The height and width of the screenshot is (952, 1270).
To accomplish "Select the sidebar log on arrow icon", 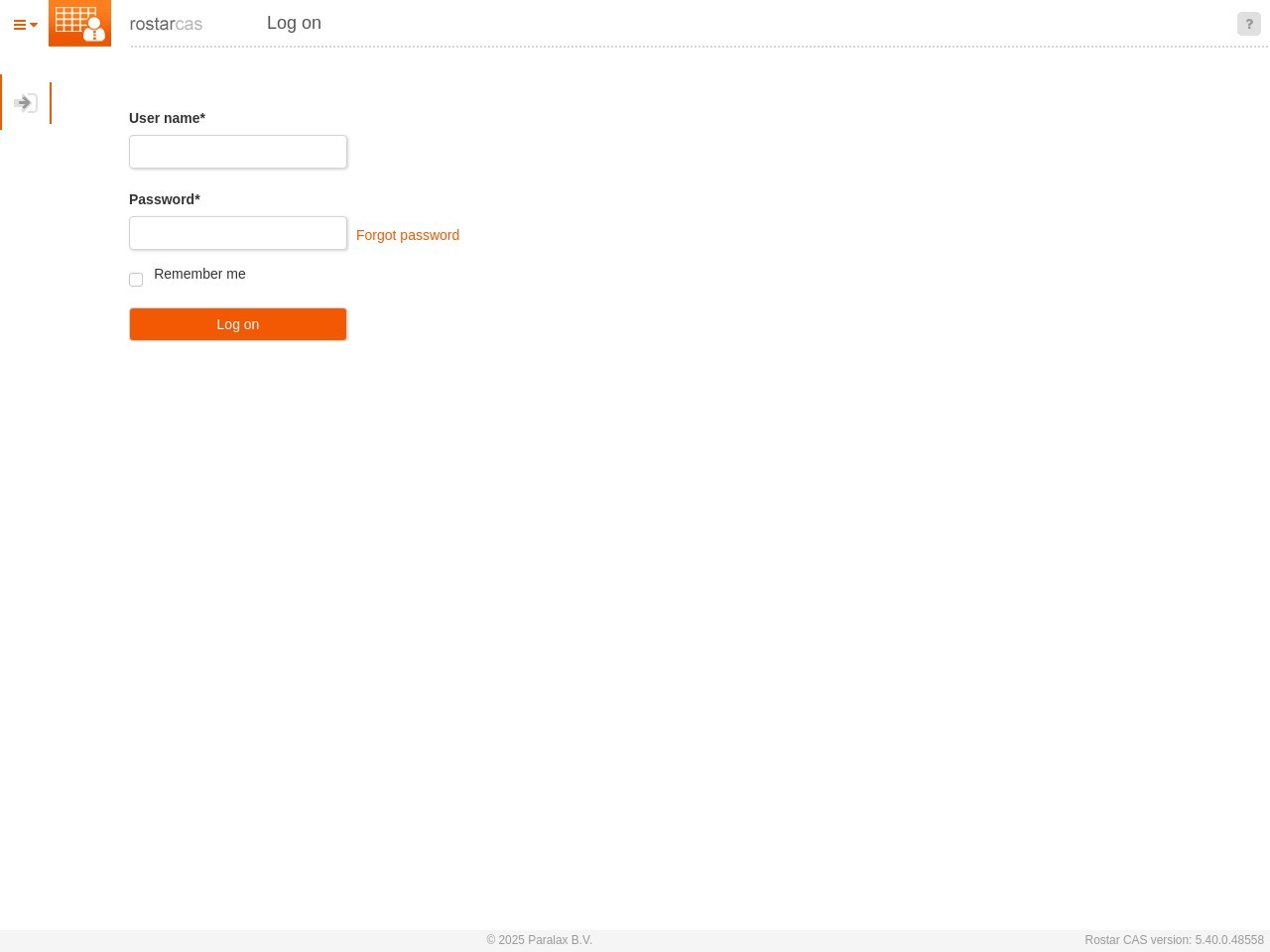I will [x=25, y=103].
